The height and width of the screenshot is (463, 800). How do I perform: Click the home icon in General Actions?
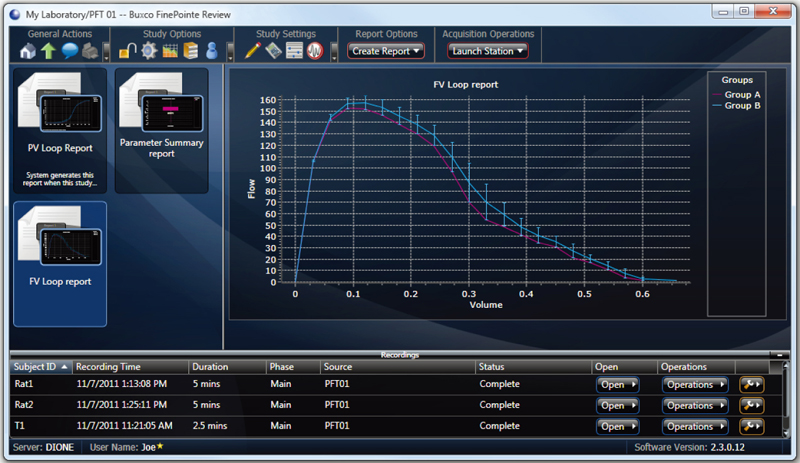(x=27, y=51)
